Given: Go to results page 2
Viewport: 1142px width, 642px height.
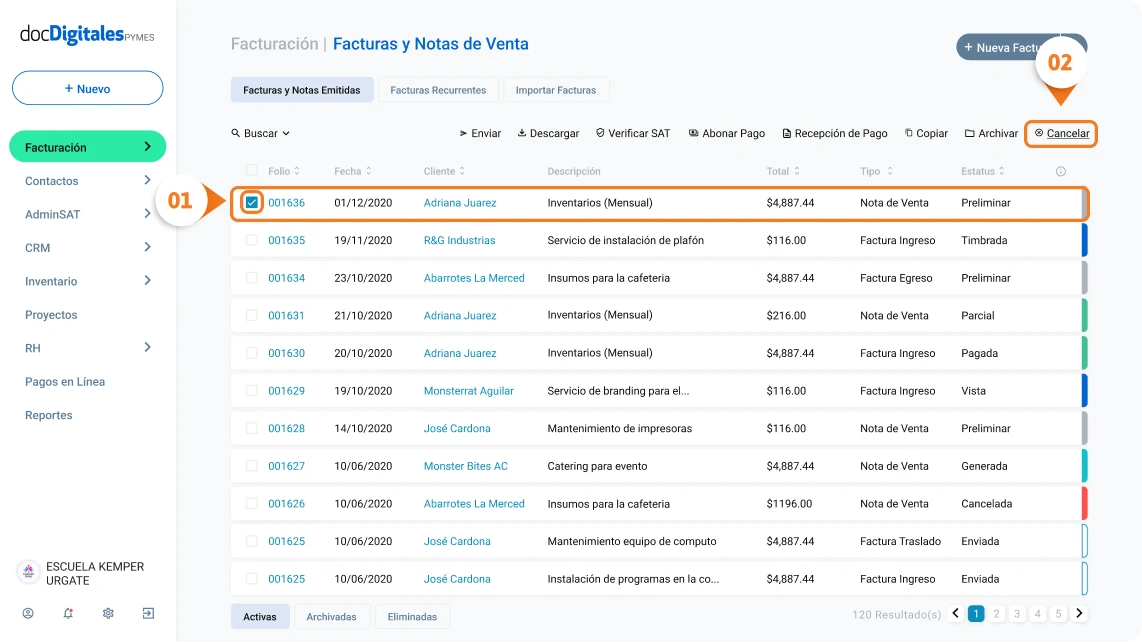Looking at the screenshot, I should (x=996, y=614).
